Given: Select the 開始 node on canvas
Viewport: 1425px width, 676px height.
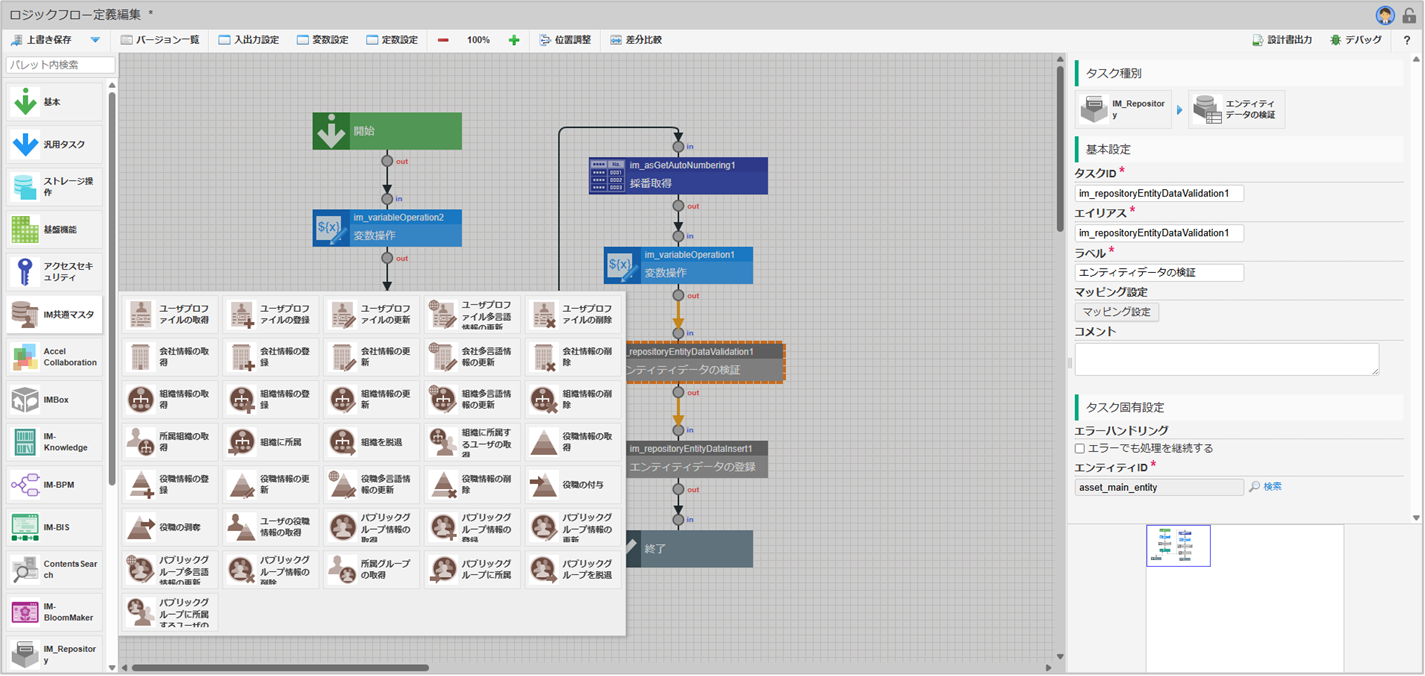Looking at the screenshot, I should click(387, 131).
